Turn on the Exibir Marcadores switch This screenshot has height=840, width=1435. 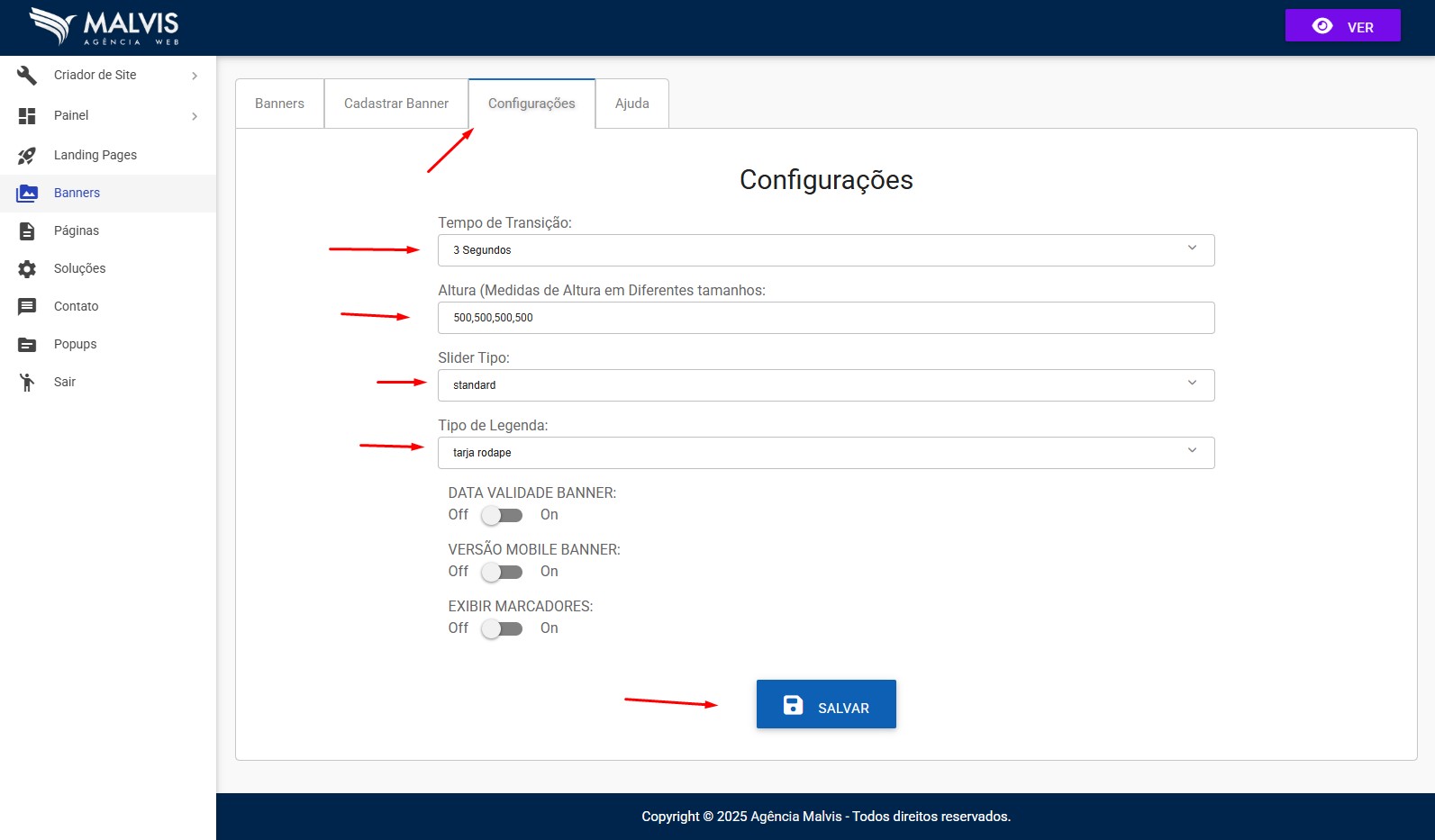pos(502,629)
